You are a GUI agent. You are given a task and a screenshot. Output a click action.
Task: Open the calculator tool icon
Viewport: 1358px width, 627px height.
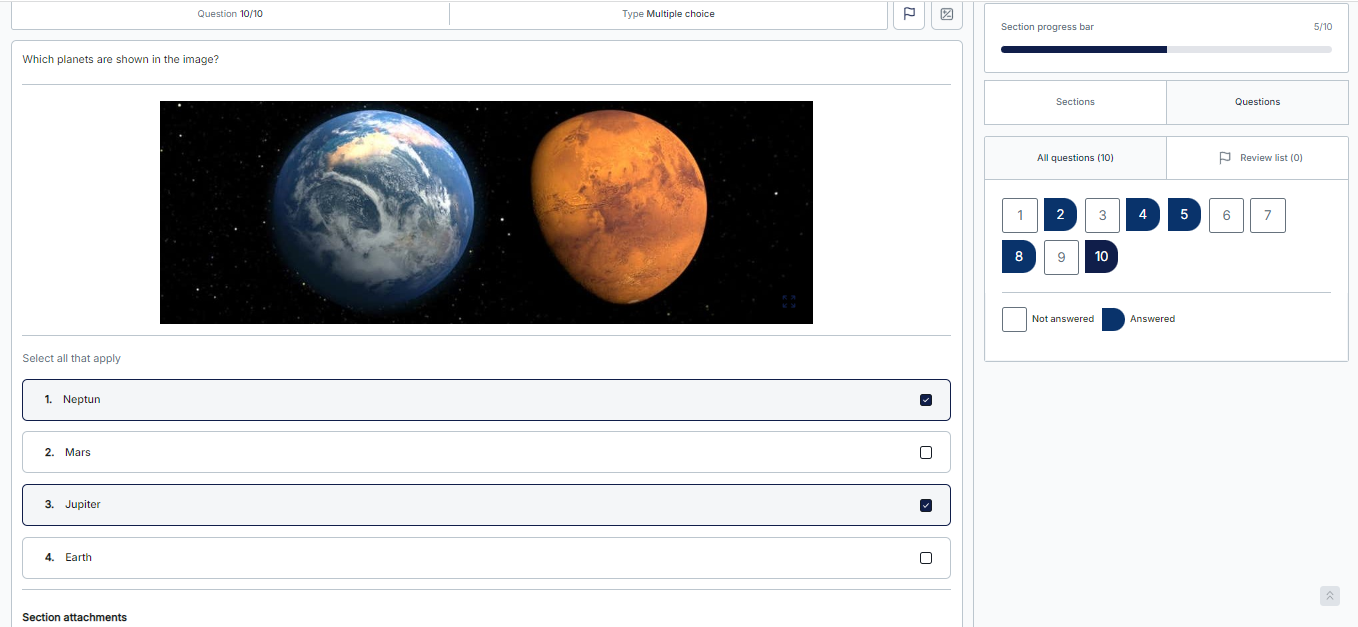pos(946,14)
